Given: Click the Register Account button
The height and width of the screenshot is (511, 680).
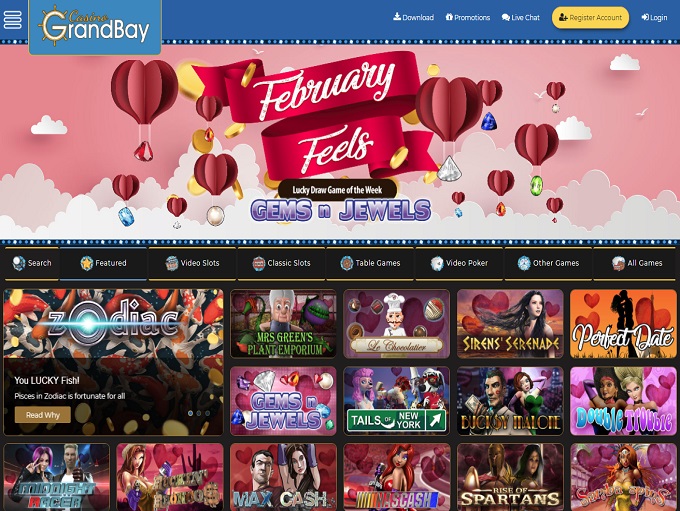Looking at the screenshot, I should tap(590, 17).
